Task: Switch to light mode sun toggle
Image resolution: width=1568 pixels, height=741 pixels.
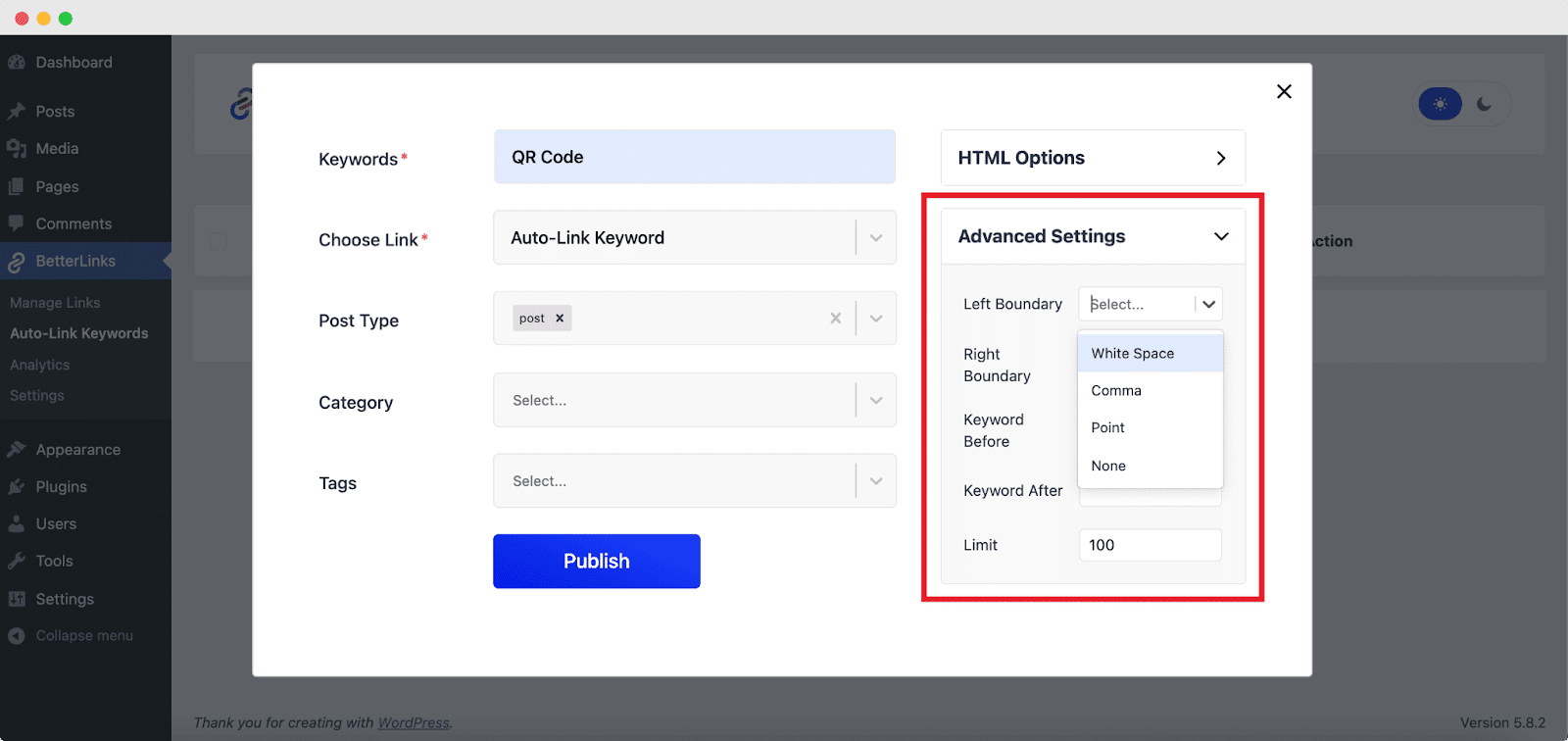Action: point(1440,104)
